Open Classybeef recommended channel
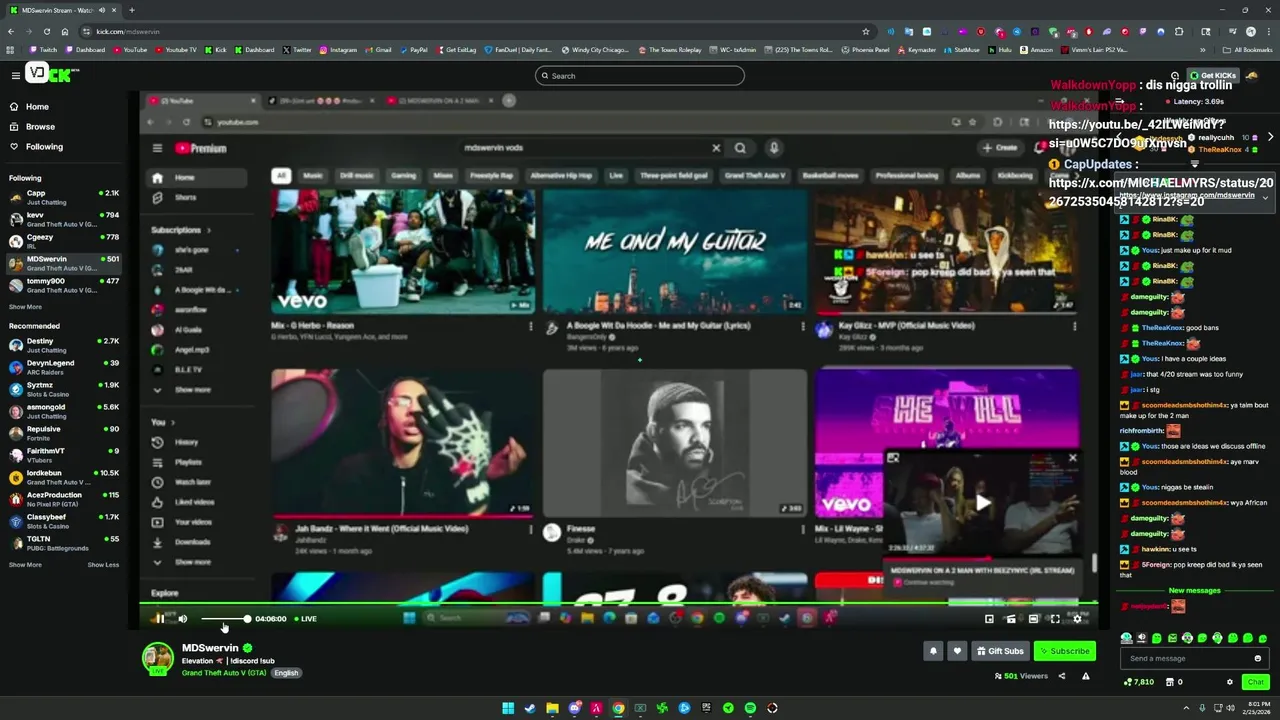 point(64,521)
